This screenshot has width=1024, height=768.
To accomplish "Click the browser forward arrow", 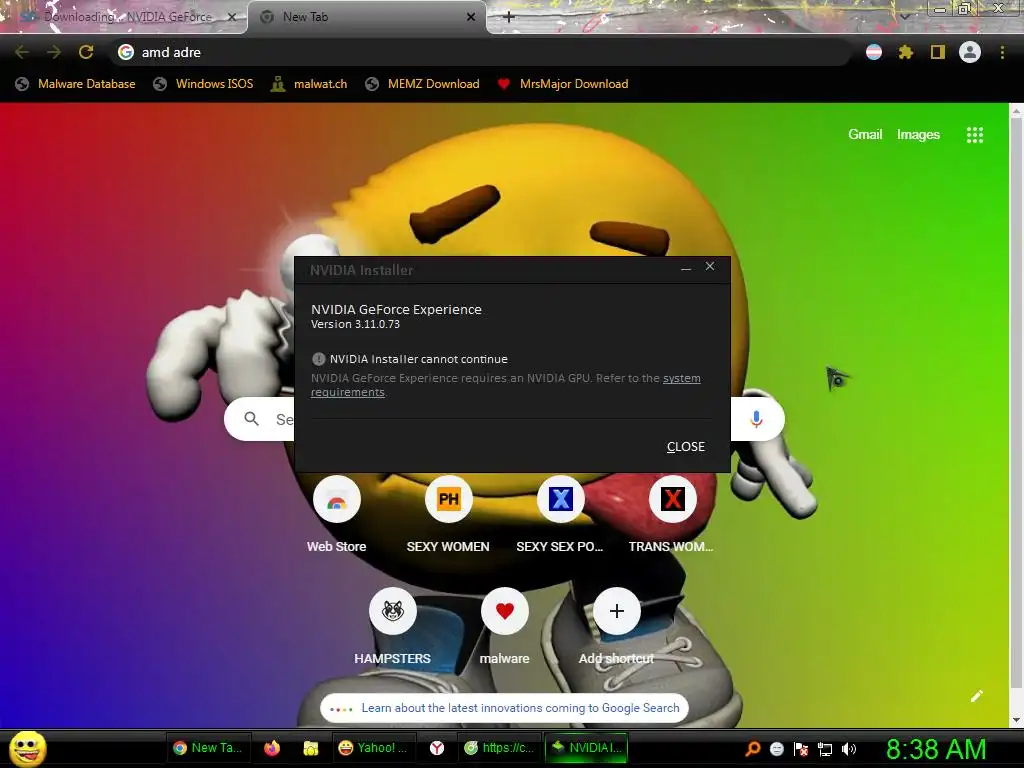I will 54,52.
